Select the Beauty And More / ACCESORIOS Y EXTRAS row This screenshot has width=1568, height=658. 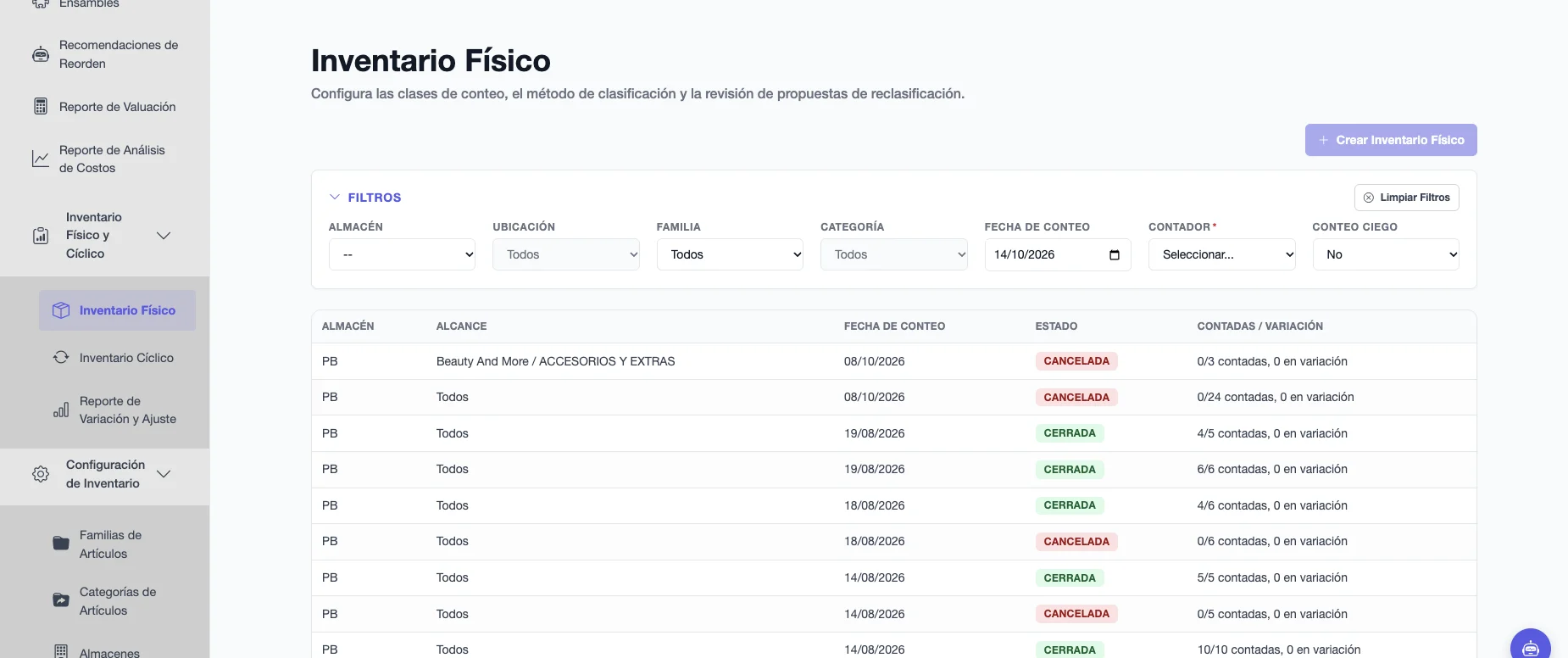coord(894,361)
